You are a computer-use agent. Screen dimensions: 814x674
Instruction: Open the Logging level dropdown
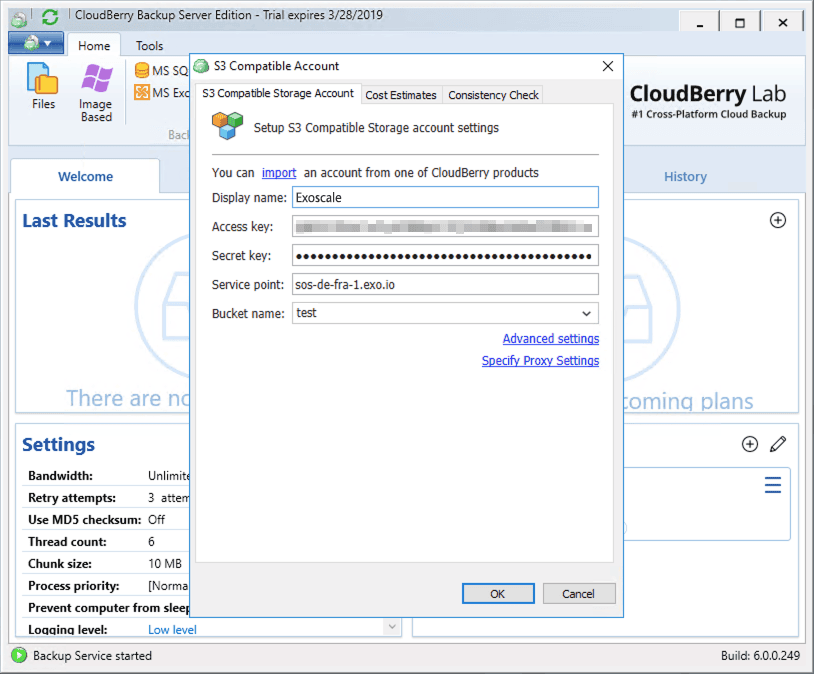392,629
